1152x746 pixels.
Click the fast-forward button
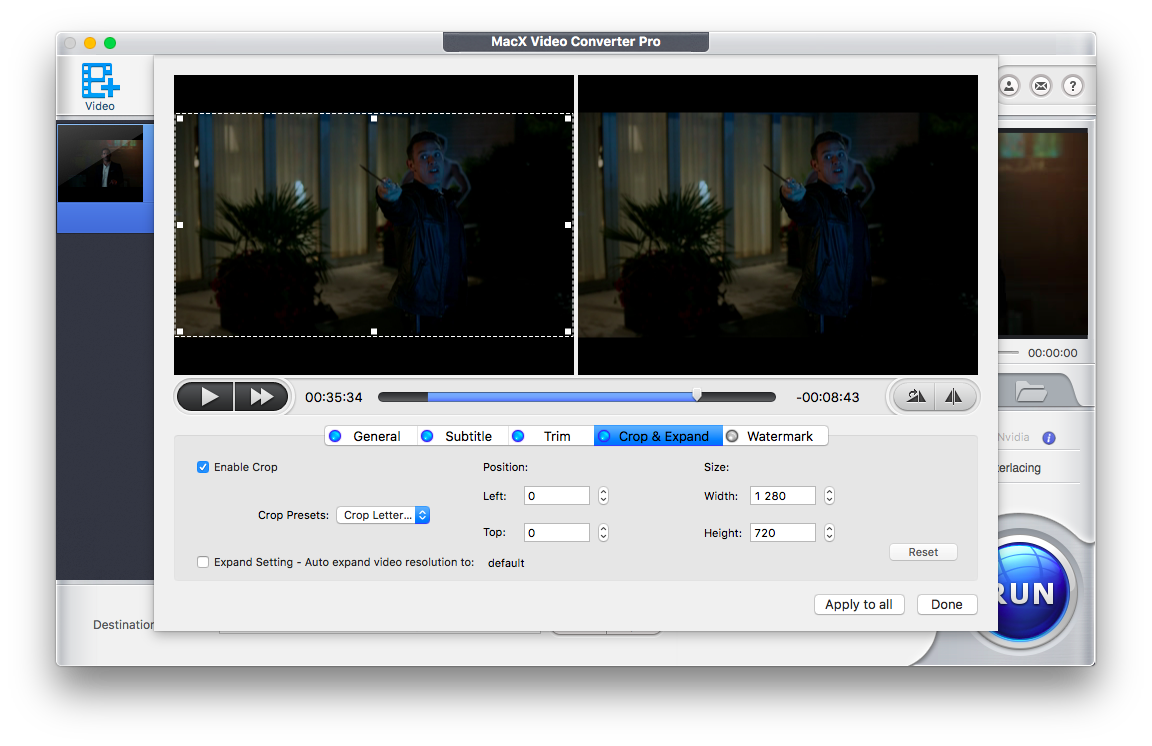point(262,397)
